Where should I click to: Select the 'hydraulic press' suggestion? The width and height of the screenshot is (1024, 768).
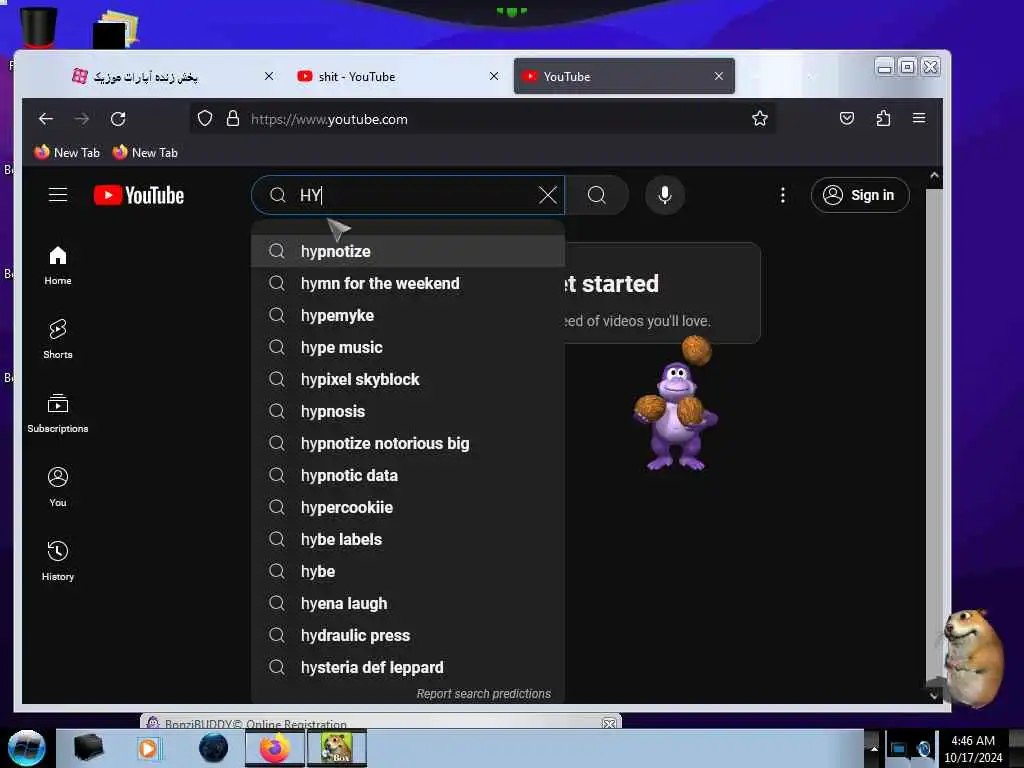(x=408, y=635)
